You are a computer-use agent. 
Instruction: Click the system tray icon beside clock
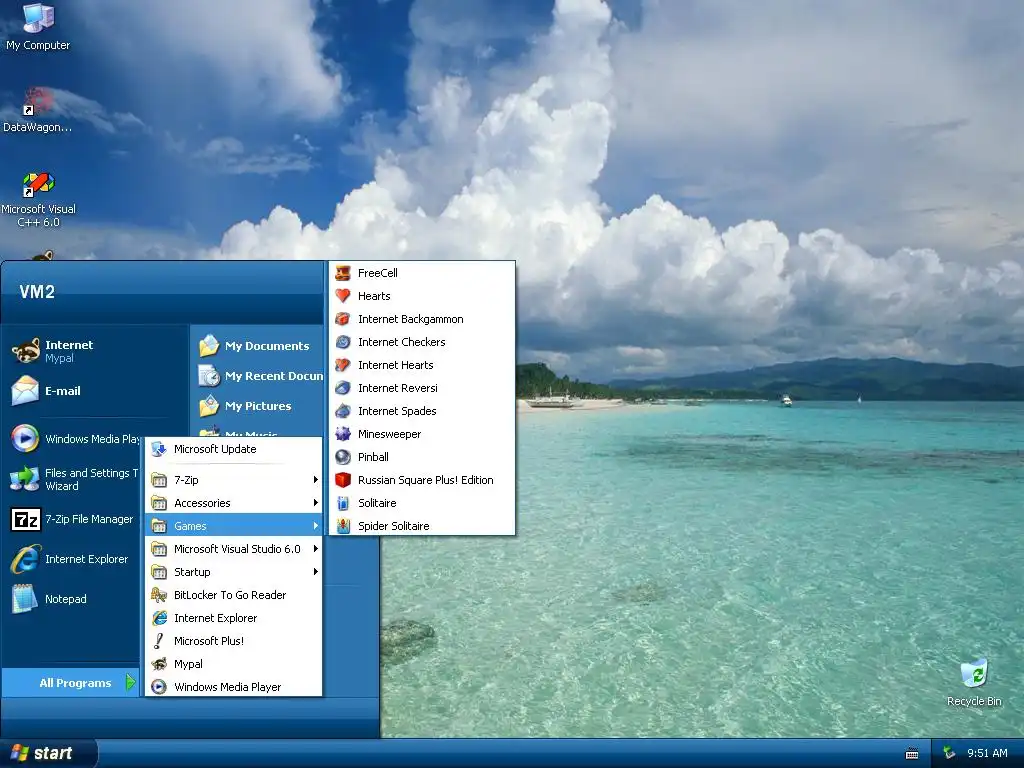pos(950,753)
